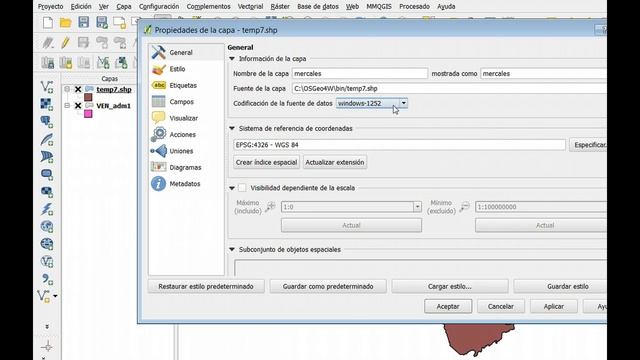Open the Metadatos section
640x360 pixels.
(x=186, y=184)
